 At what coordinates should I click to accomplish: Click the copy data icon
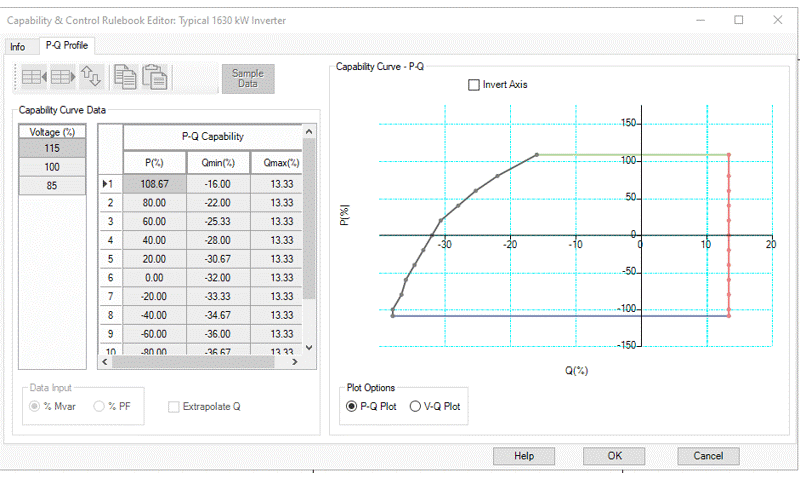pyautogui.click(x=126, y=77)
